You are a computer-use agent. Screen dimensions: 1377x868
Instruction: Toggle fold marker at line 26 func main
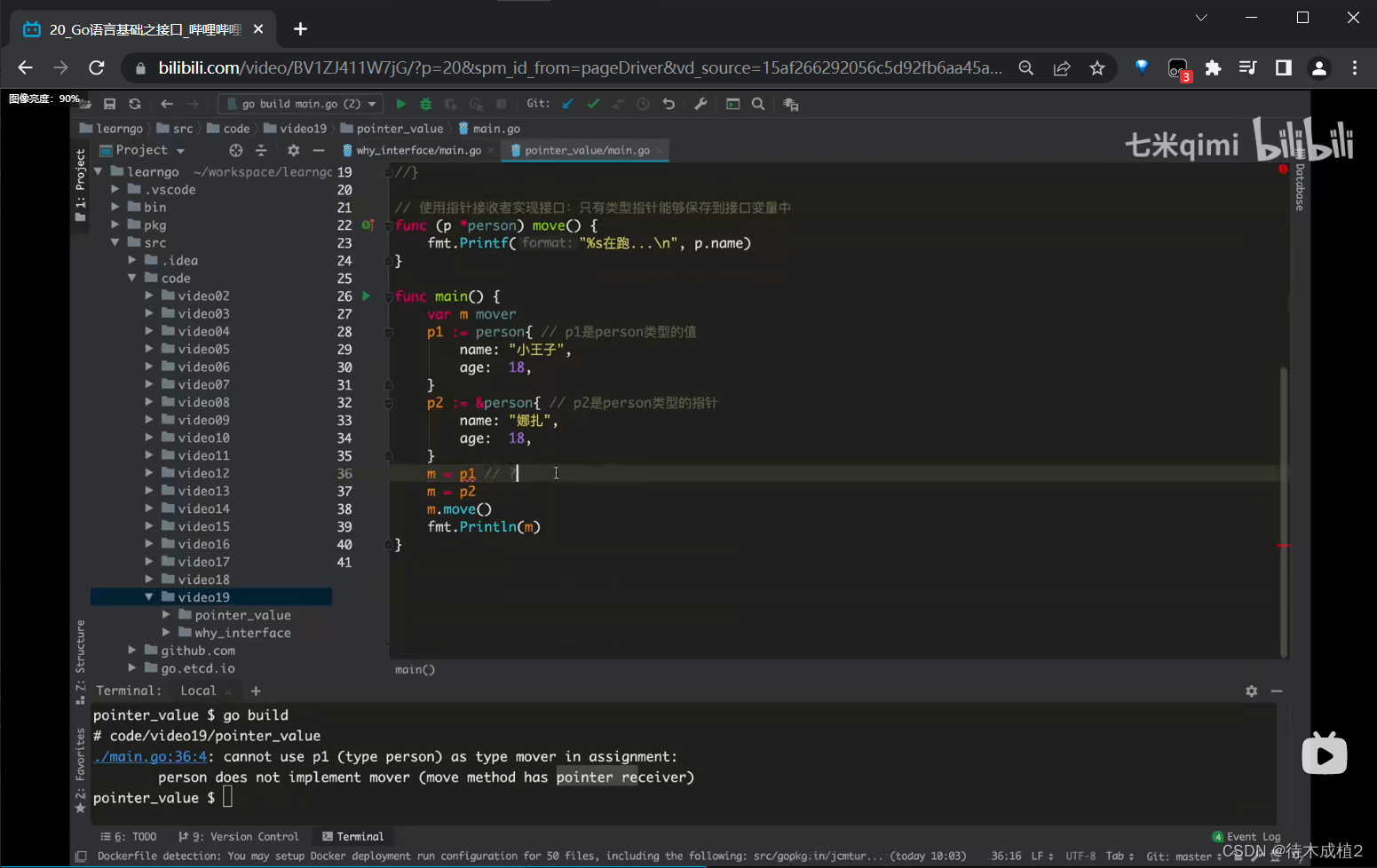click(388, 296)
